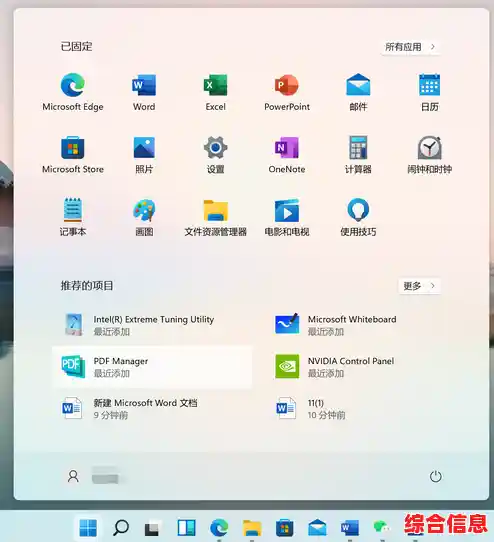Open Intel(R) Extreme Tuning Utility recommendation

coord(152,325)
